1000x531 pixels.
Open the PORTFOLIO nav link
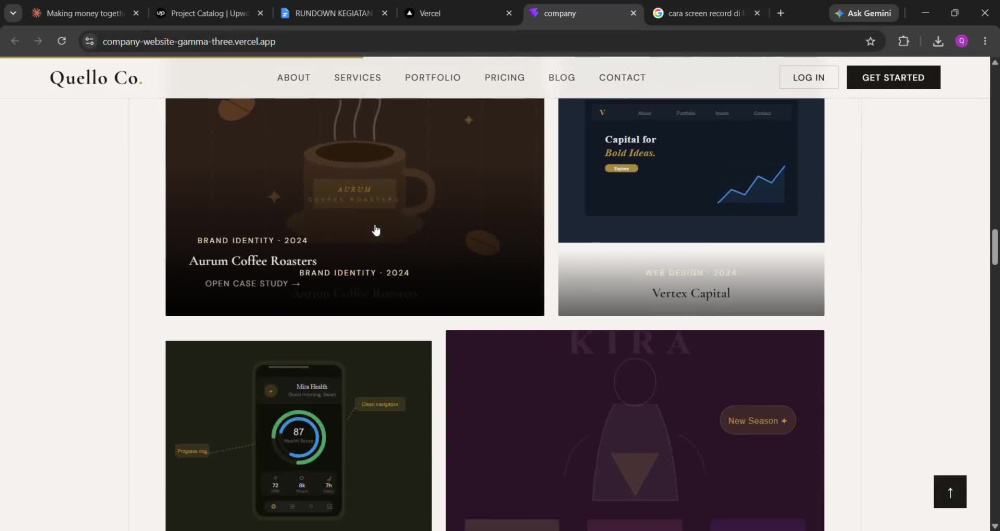click(432, 78)
